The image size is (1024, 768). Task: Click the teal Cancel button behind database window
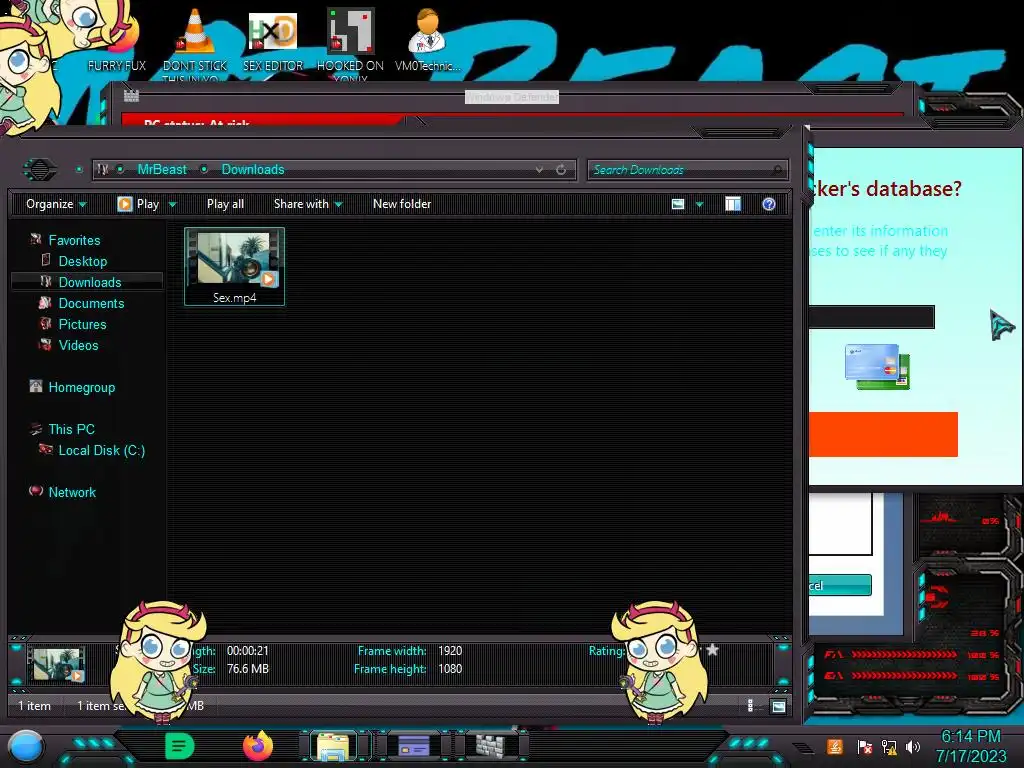pyautogui.click(x=840, y=585)
